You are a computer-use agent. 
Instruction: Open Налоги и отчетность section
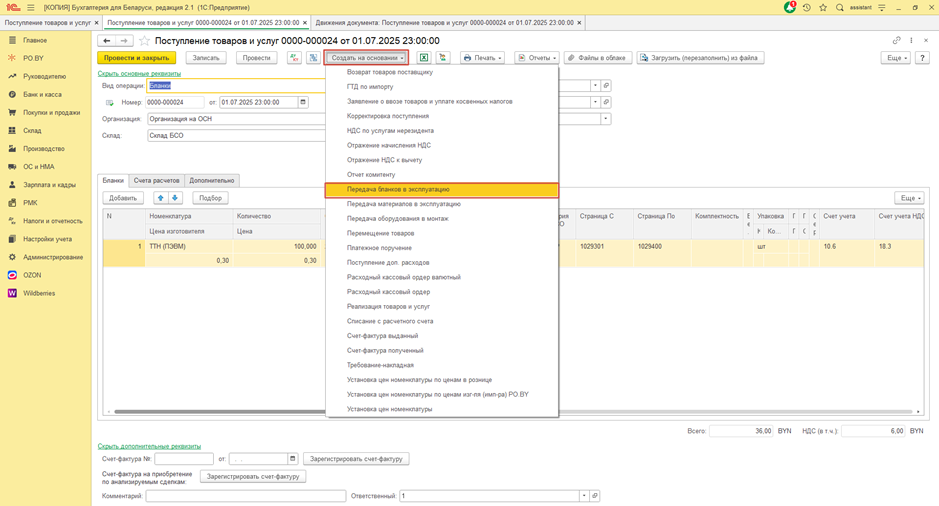tap(53, 221)
